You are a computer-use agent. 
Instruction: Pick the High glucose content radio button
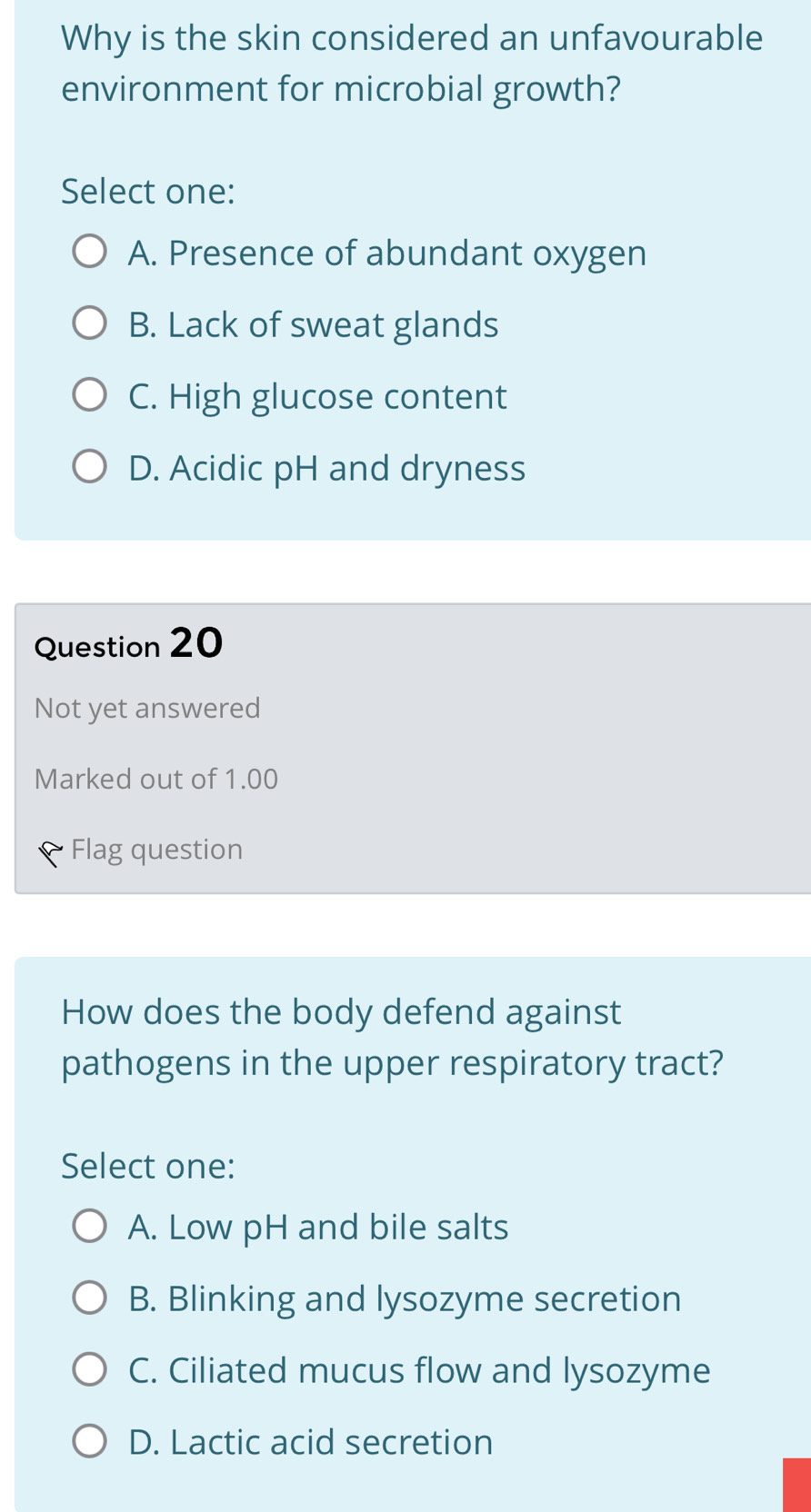(89, 395)
